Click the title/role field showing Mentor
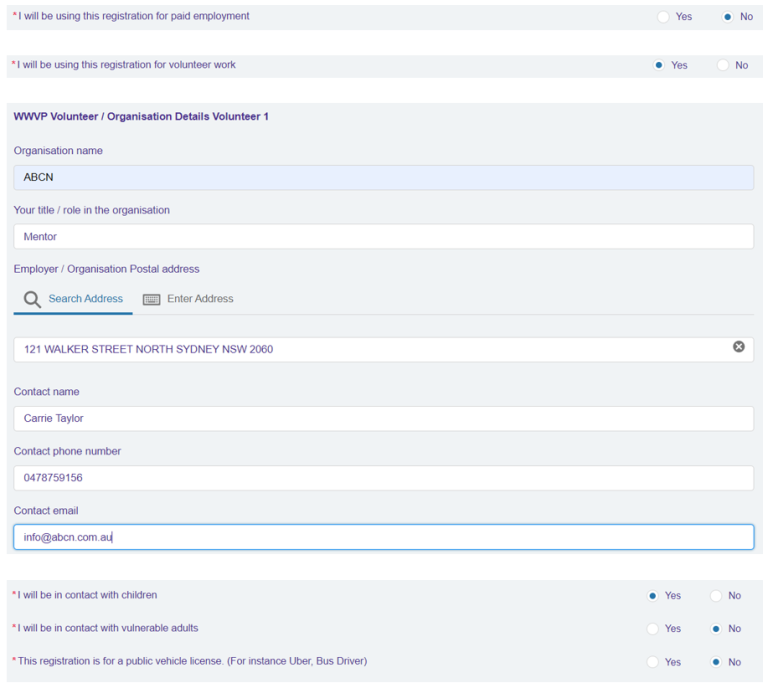The width and height of the screenshot is (768, 688). [x=383, y=237]
